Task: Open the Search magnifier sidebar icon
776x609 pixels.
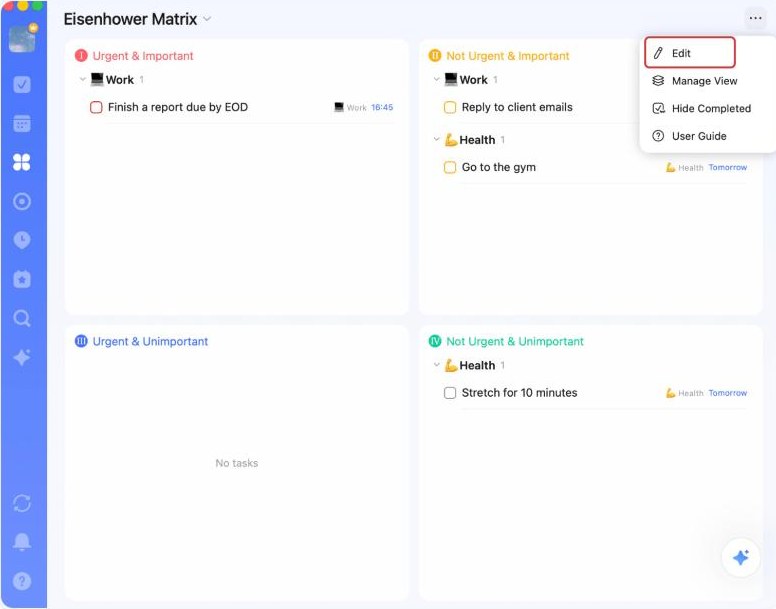Action: click(22, 318)
